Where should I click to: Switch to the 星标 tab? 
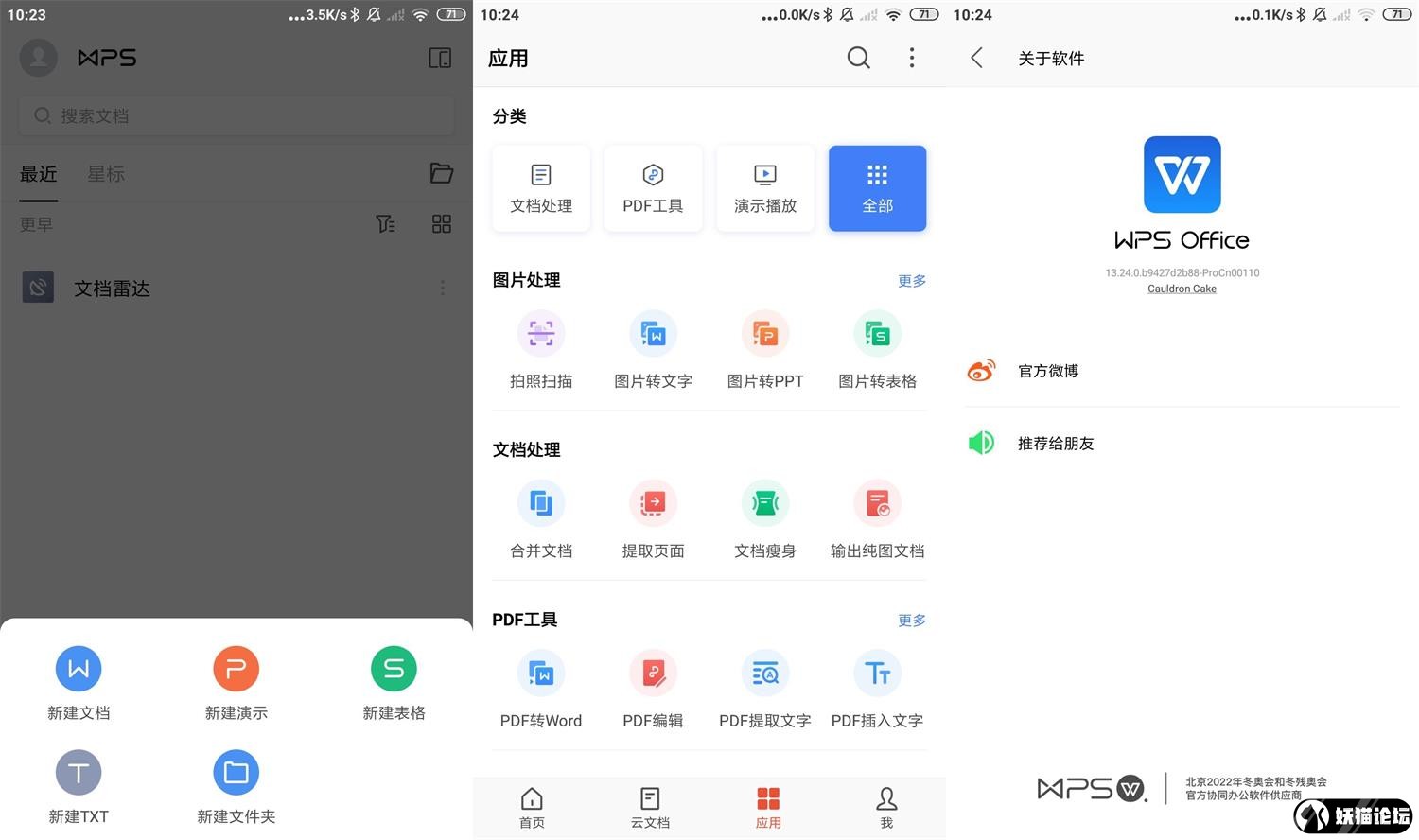point(106,174)
